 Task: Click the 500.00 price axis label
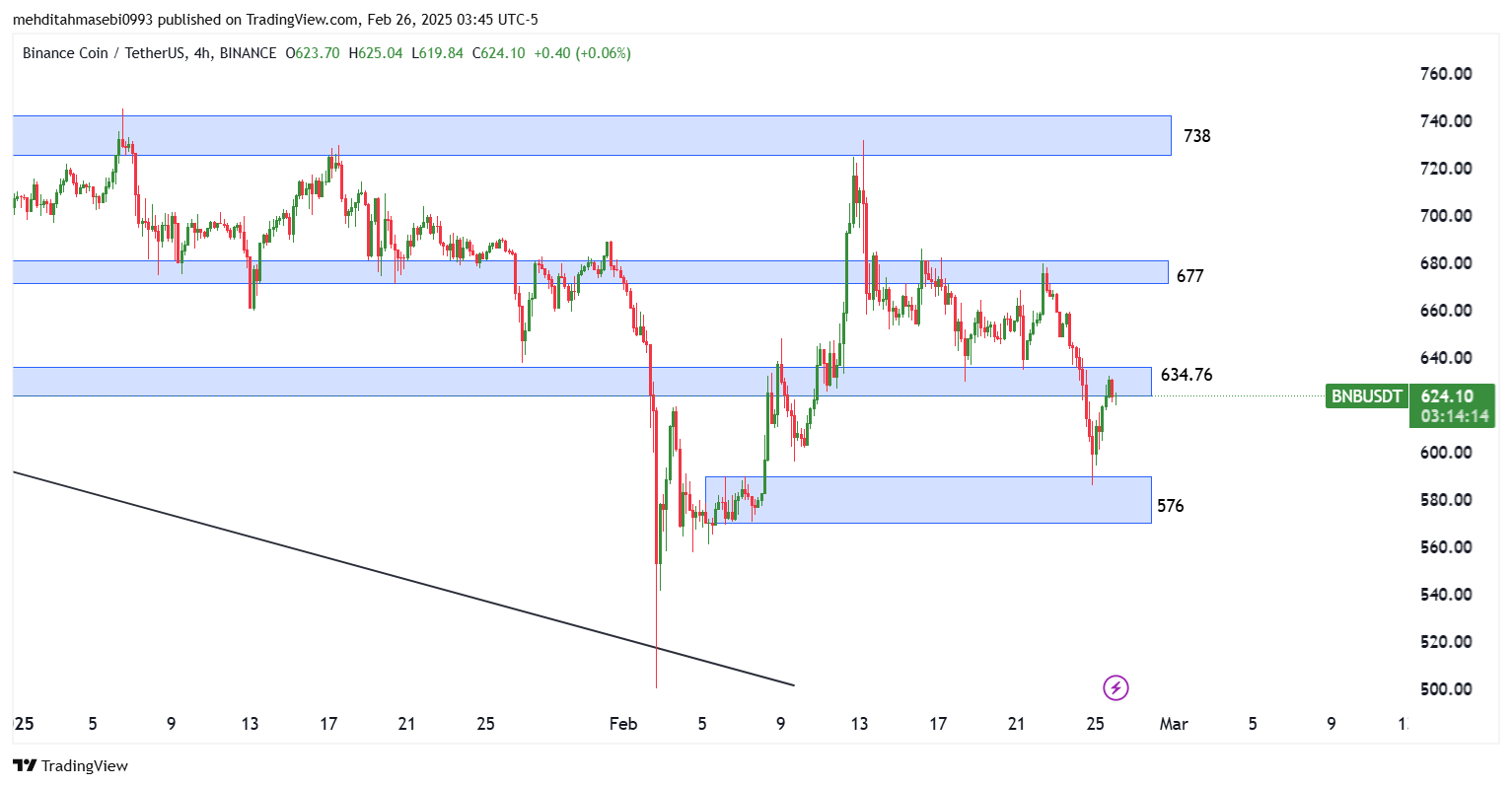tap(1446, 689)
